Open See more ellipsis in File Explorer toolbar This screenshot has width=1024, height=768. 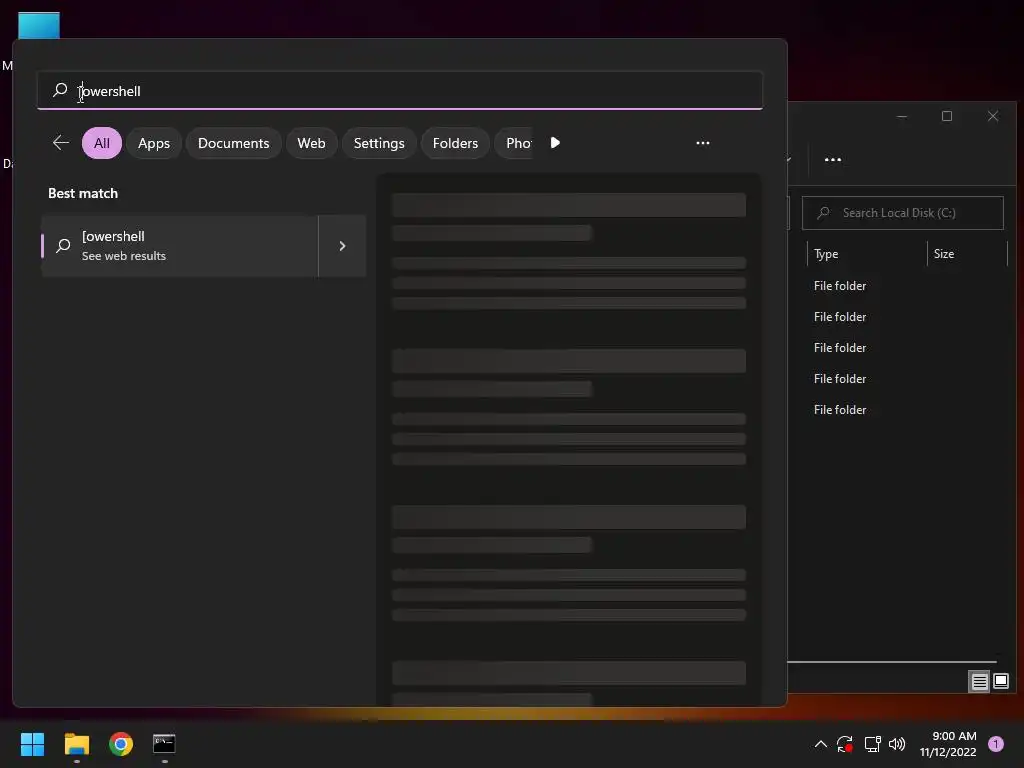[x=833, y=159]
